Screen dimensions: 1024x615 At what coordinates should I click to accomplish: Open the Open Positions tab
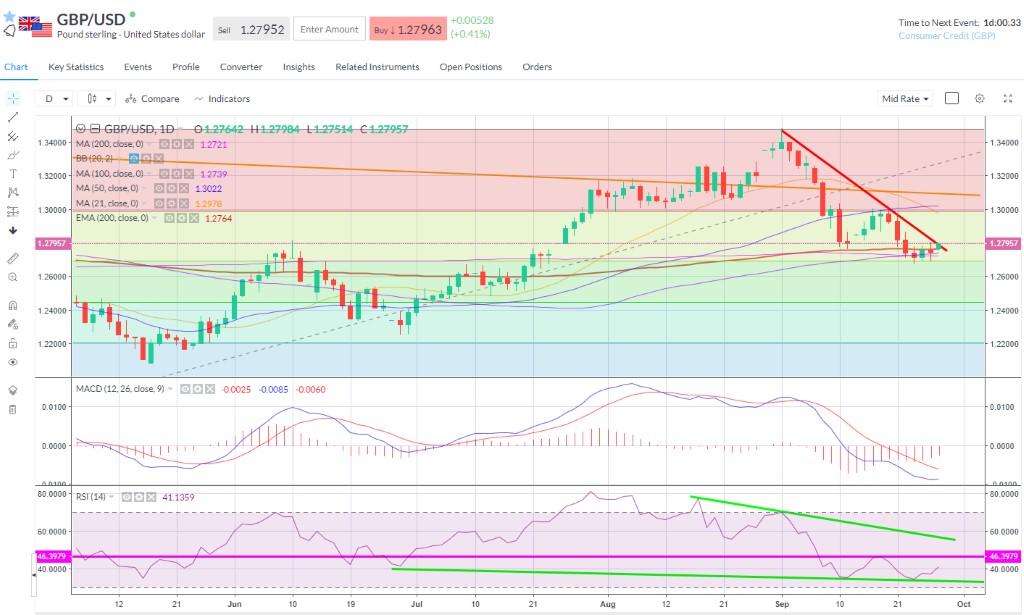(x=470, y=67)
